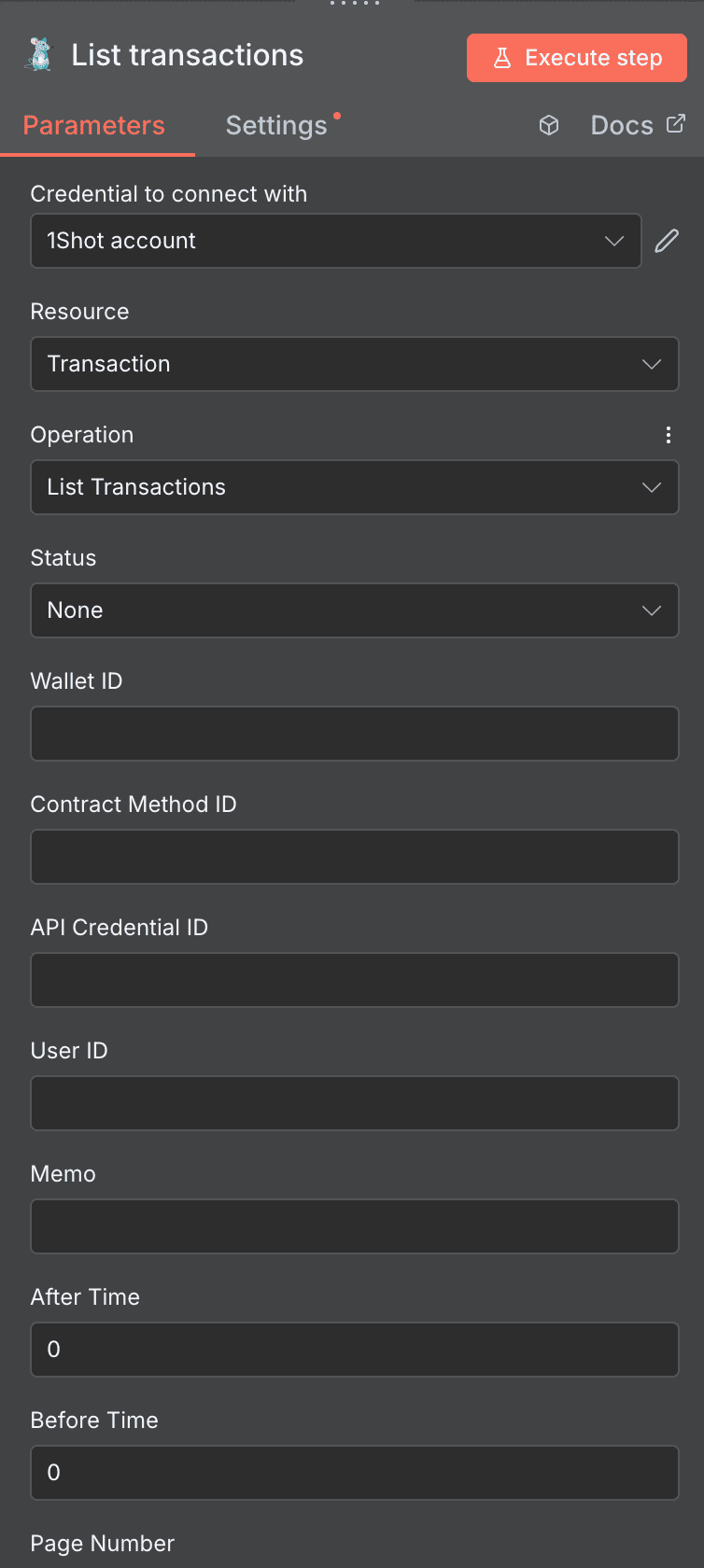Click the pencil icon to edit the credential
The image size is (704, 1568).
pyautogui.click(x=666, y=241)
